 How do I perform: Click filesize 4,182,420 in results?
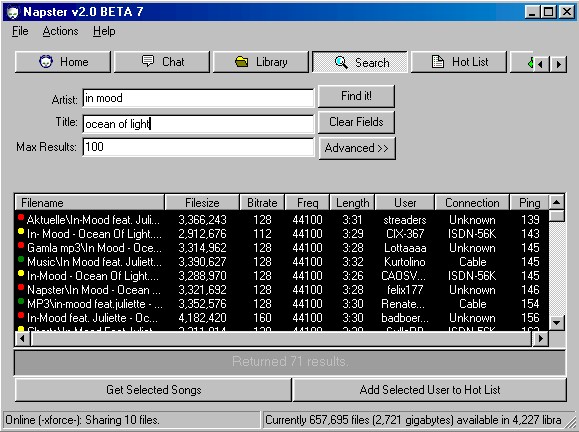[x=202, y=318]
